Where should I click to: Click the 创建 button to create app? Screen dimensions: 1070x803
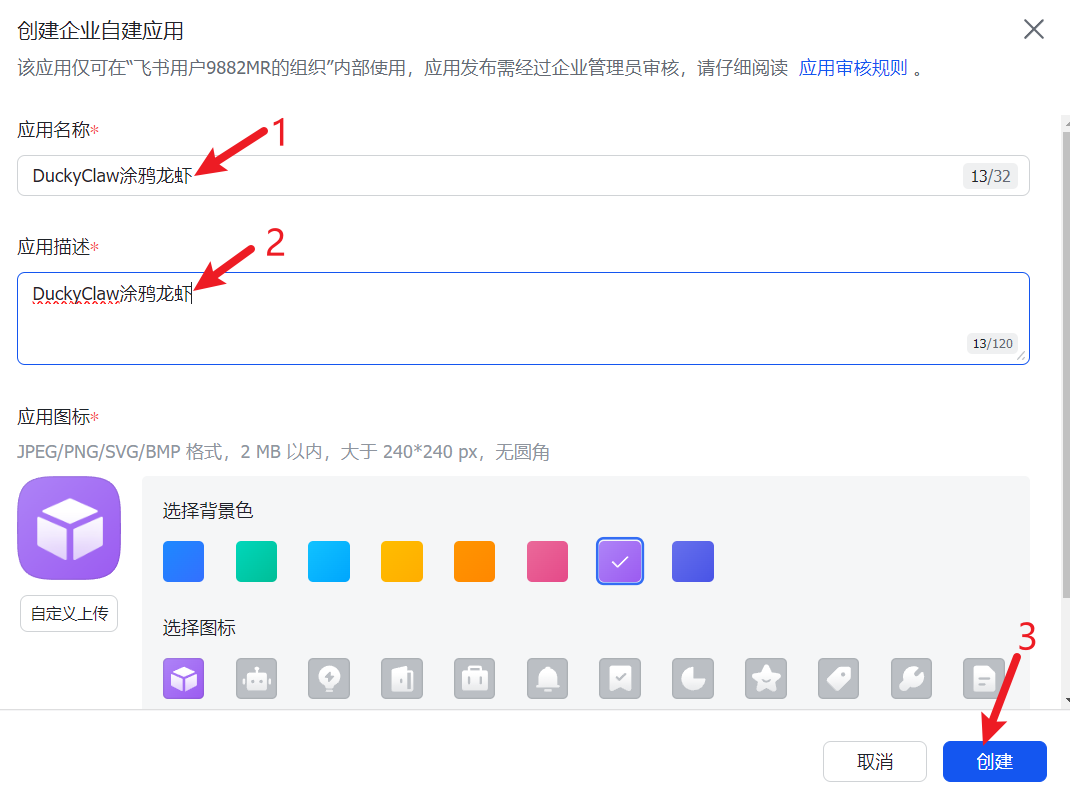pyautogui.click(x=994, y=761)
